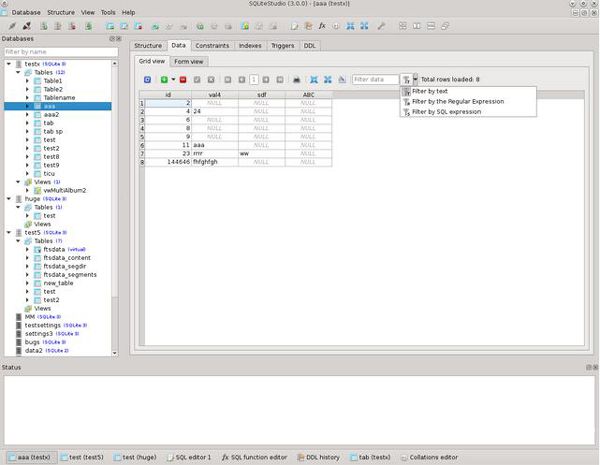
Task: Click cascade windows icon in main toolbar
Action: click(x=445, y=26)
